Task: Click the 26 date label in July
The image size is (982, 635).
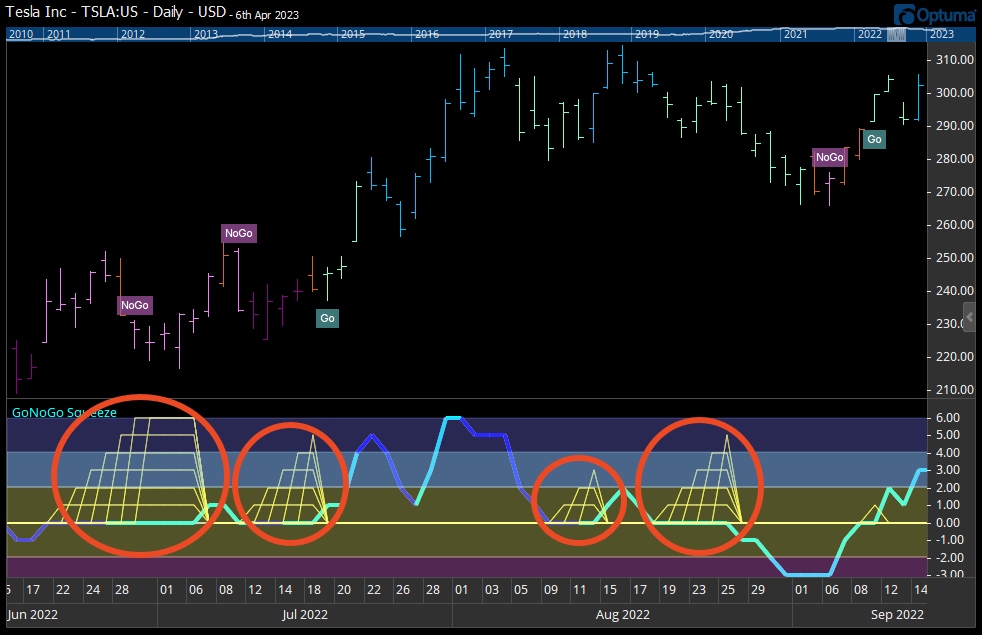Action: pyautogui.click(x=403, y=590)
